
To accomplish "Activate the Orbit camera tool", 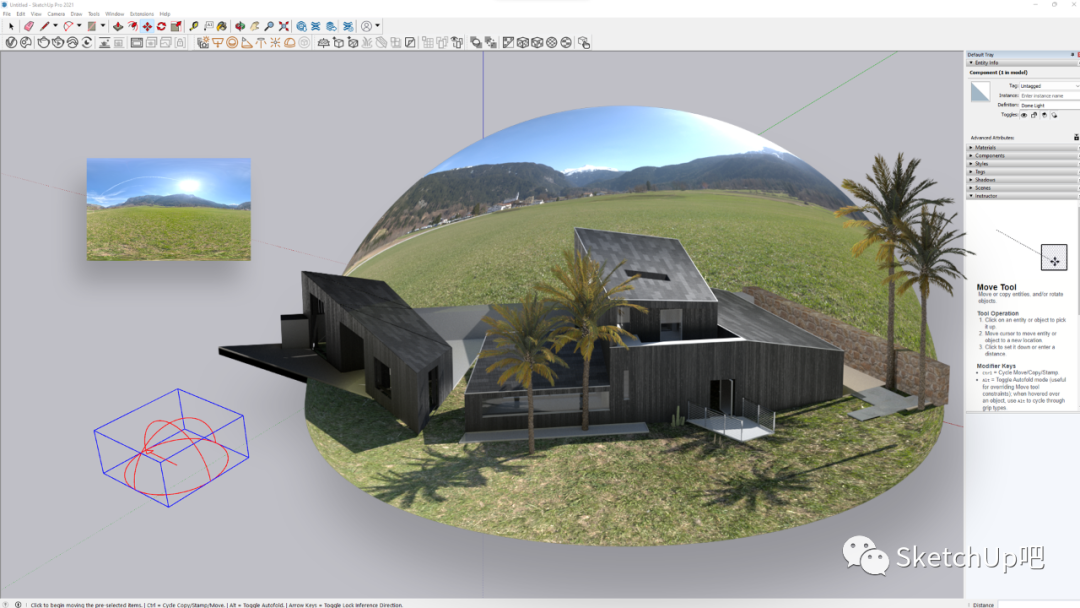I will coord(240,26).
